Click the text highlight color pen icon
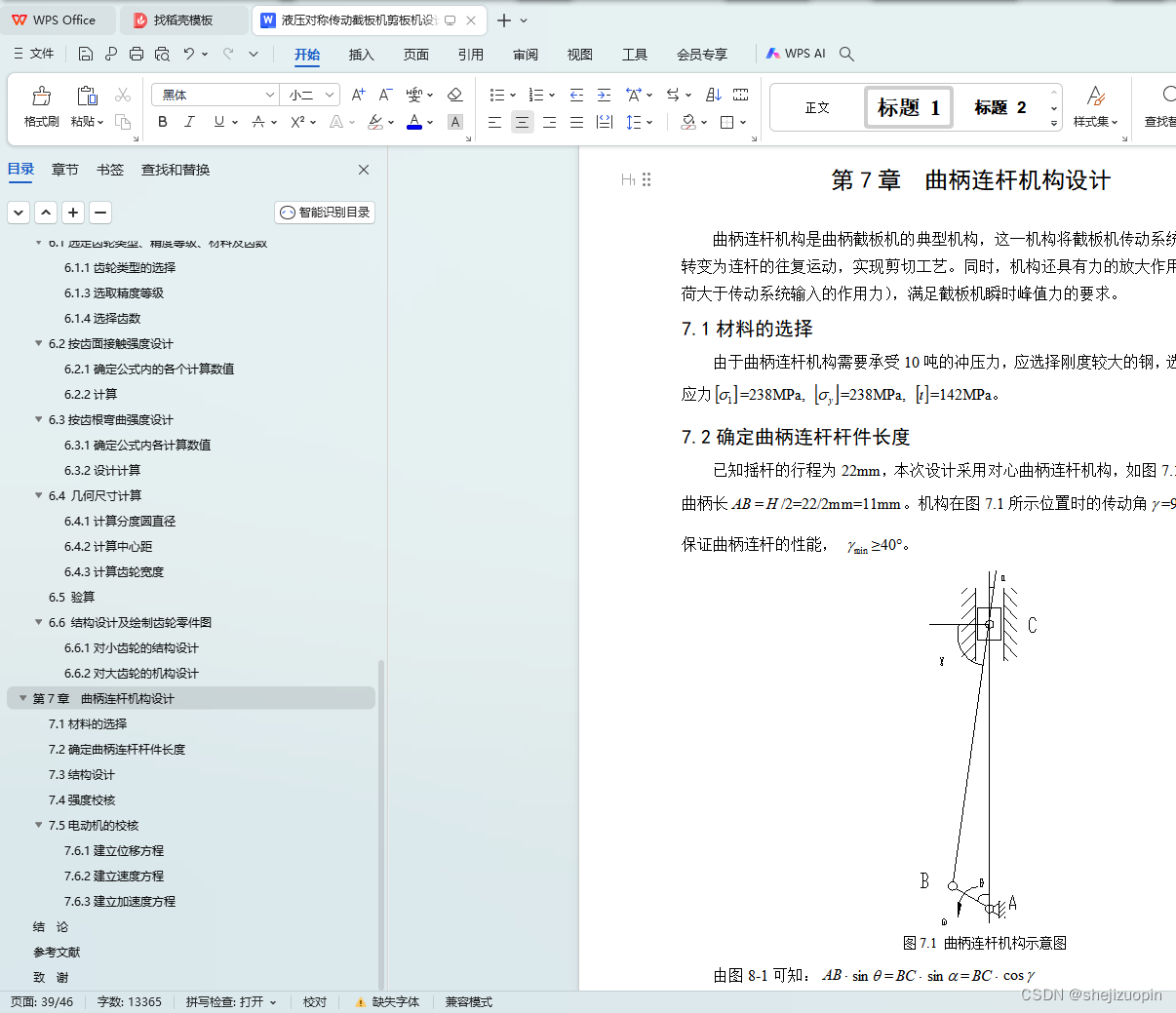 pyautogui.click(x=375, y=122)
